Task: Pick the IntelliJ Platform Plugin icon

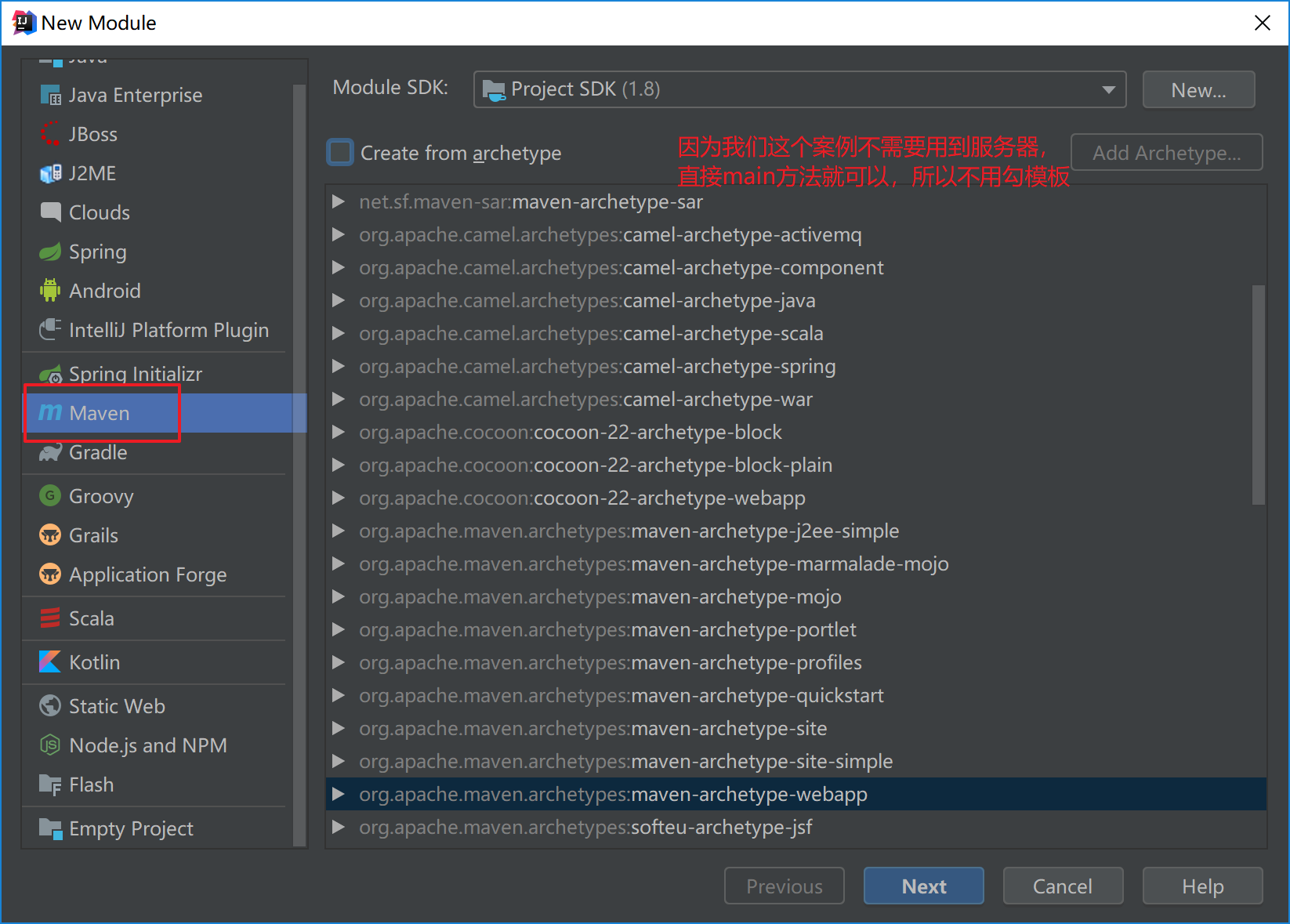Action: click(50, 330)
